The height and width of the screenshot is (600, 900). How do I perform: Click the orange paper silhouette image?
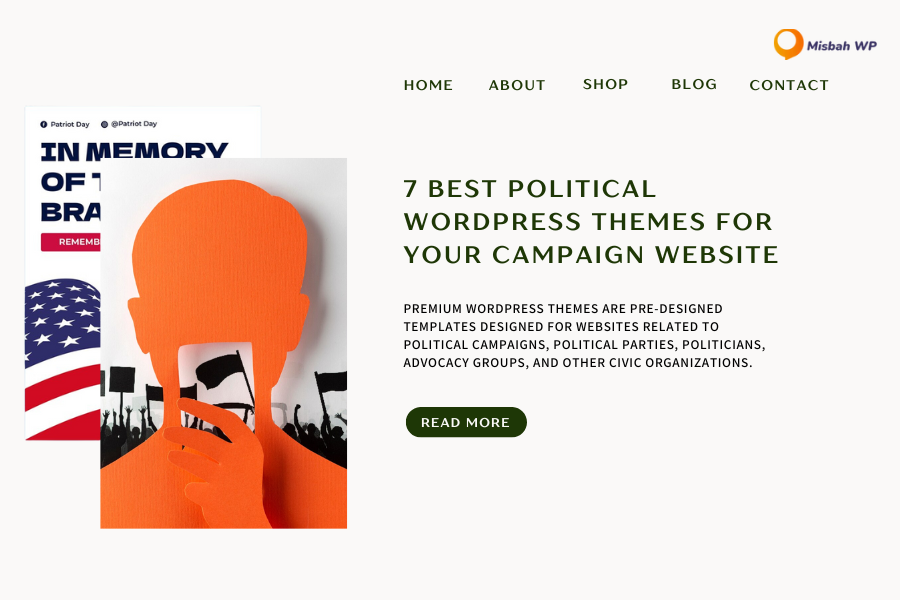(x=223, y=343)
